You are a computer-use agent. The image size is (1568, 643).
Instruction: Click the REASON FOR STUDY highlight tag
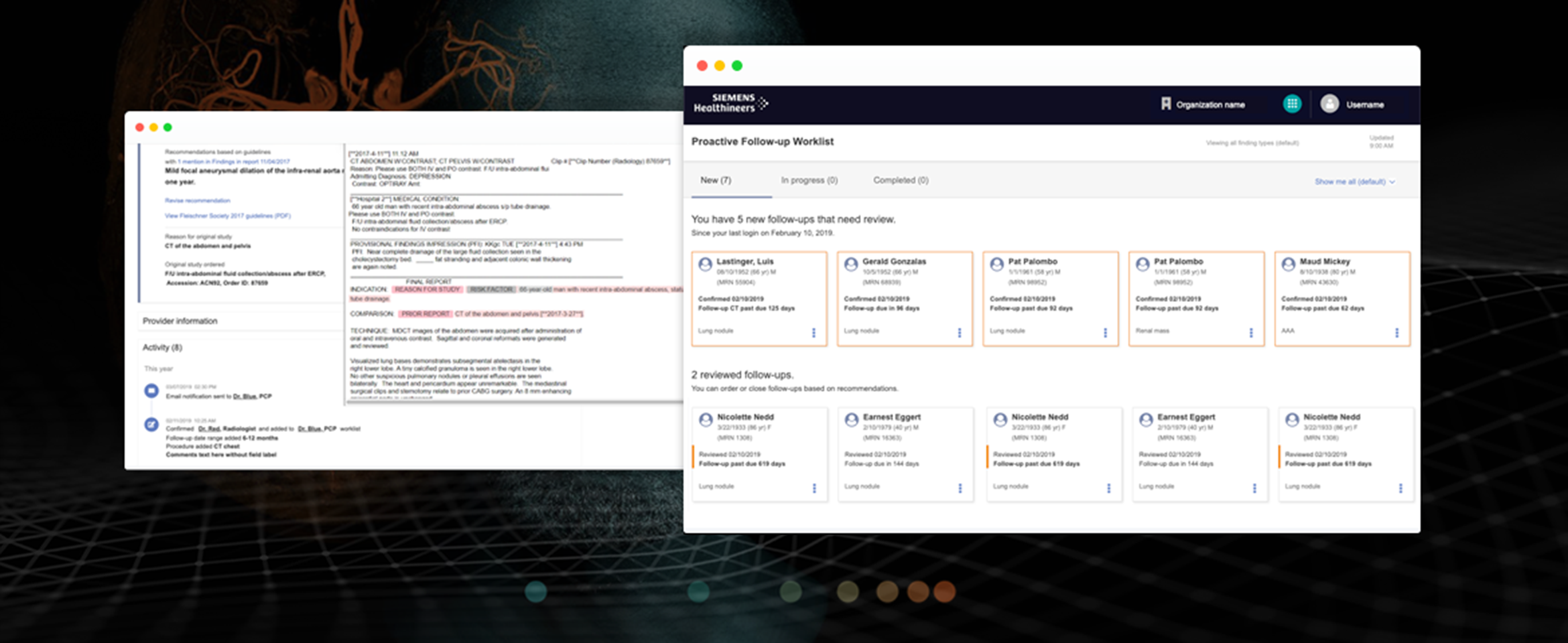[x=428, y=289]
